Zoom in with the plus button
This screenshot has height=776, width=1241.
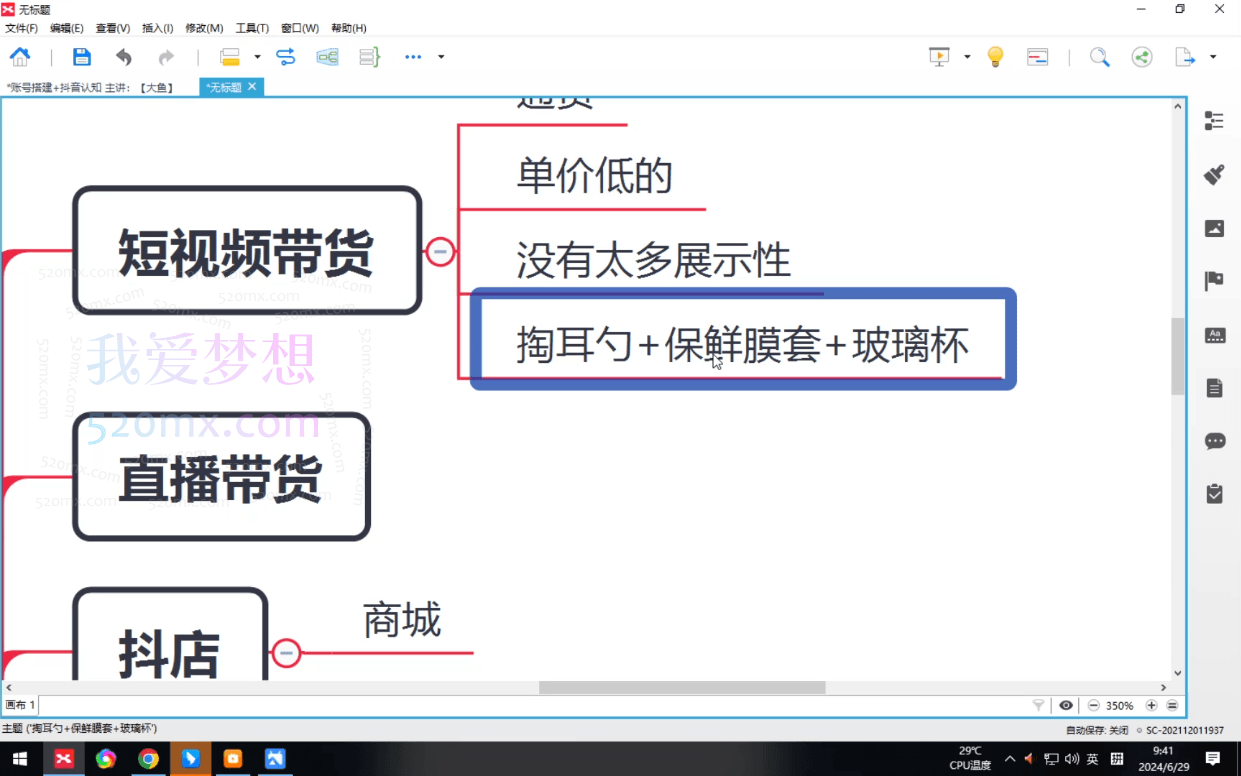click(x=1151, y=705)
